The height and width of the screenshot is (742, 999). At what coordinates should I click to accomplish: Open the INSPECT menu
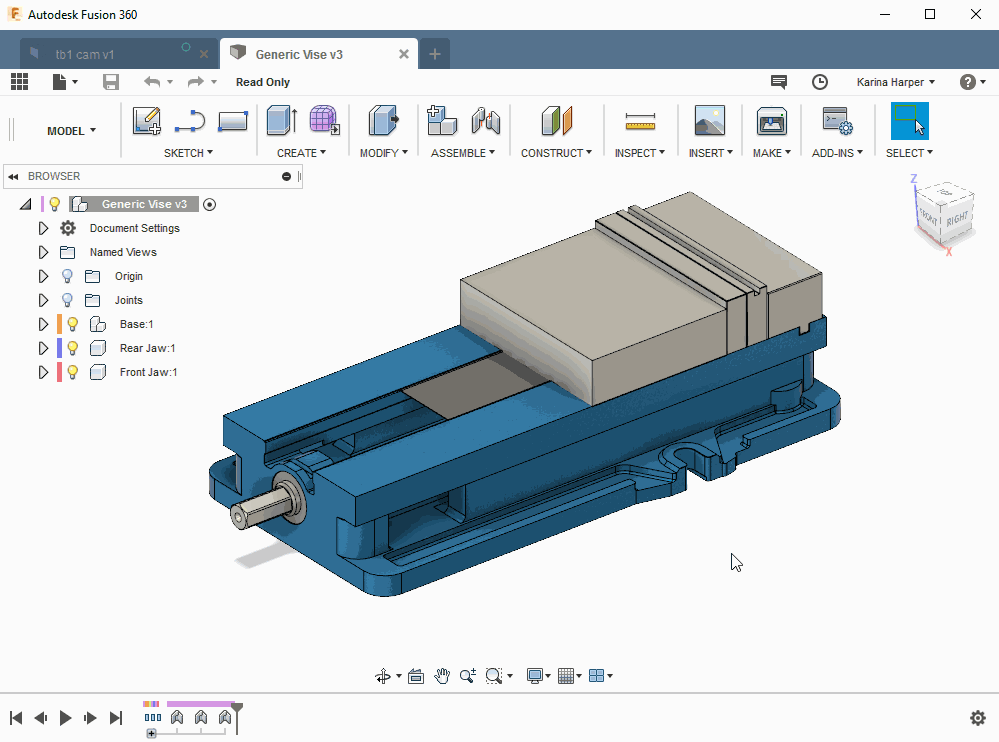(x=640, y=153)
